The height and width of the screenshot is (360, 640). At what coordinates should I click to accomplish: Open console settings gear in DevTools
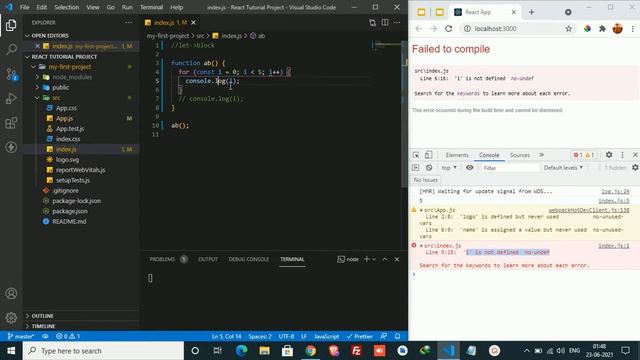pos(635,168)
